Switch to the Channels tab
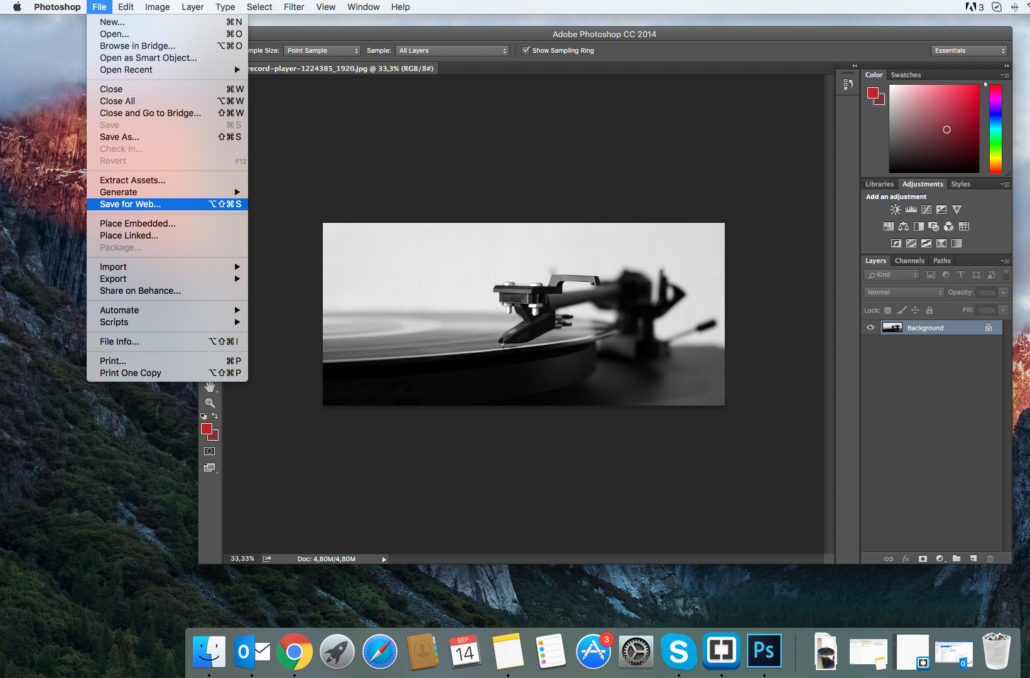The image size is (1030, 678). 909,261
